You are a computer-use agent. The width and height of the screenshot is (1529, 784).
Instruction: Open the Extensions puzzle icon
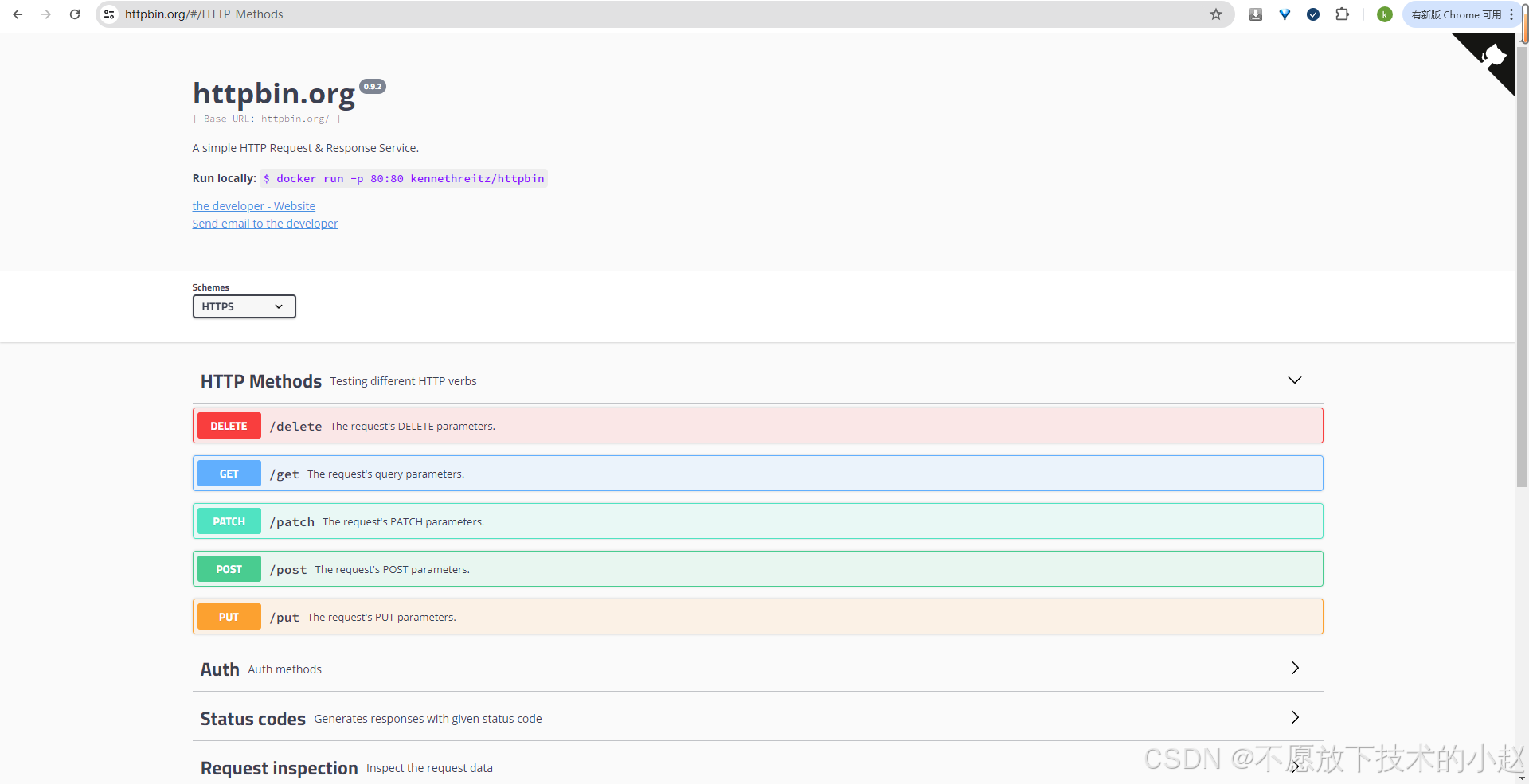pos(1343,14)
